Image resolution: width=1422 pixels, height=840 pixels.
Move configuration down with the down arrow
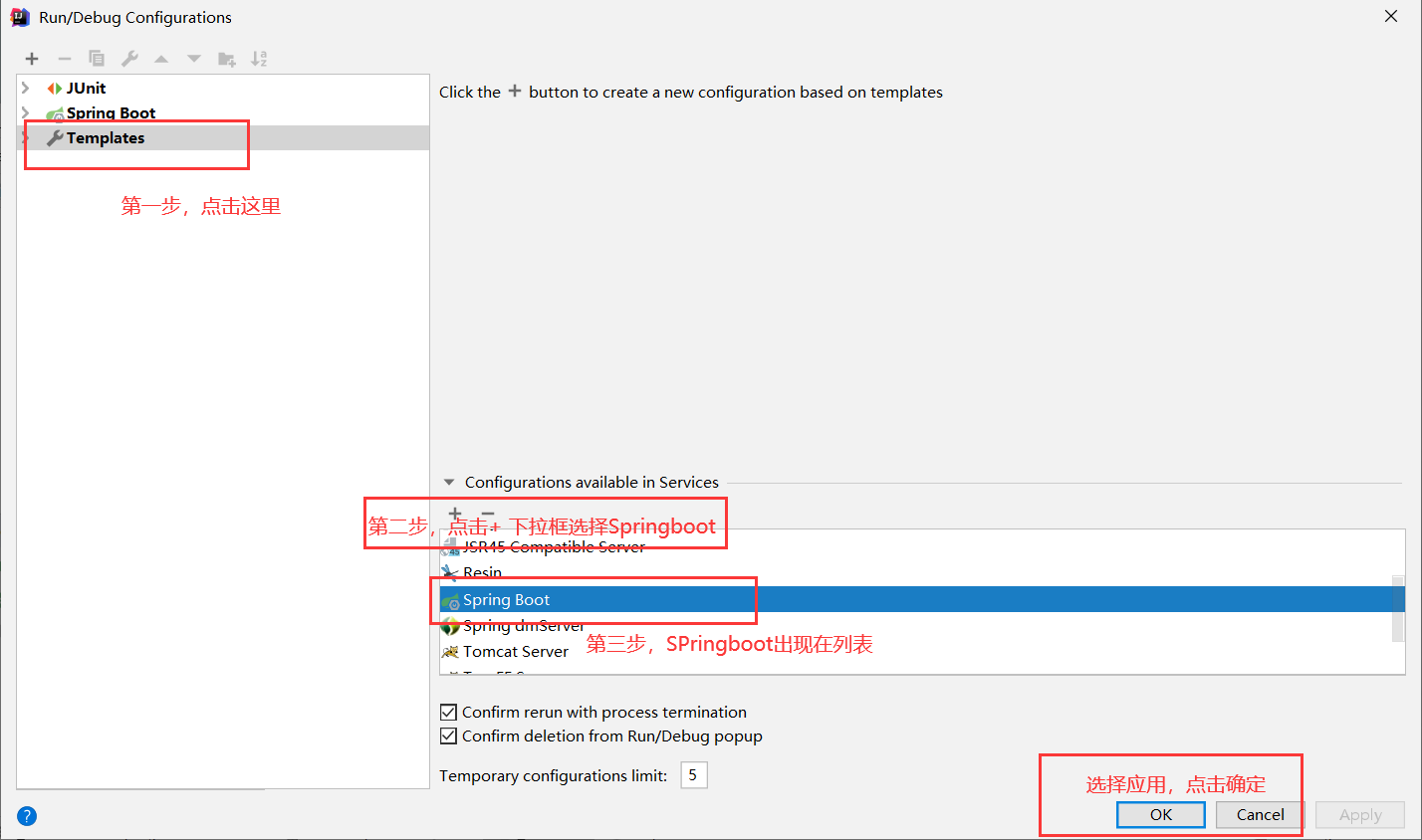(194, 59)
